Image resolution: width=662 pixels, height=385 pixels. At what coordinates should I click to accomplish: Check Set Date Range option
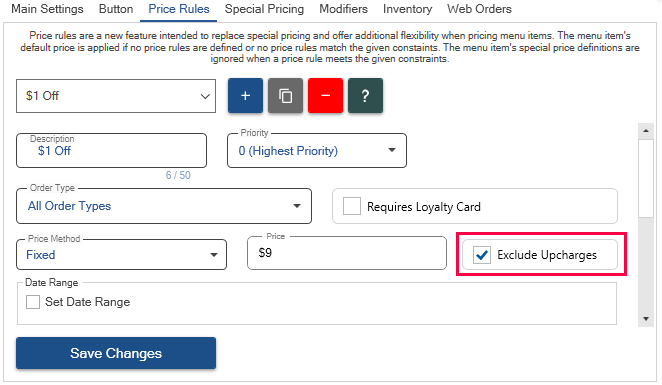pos(33,302)
